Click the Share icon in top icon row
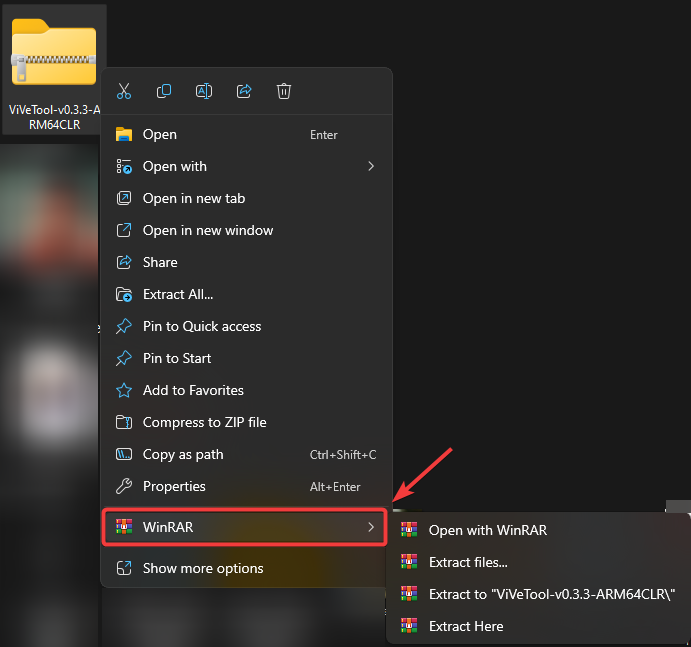This screenshot has height=647, width=691. [x=244, y=91]
